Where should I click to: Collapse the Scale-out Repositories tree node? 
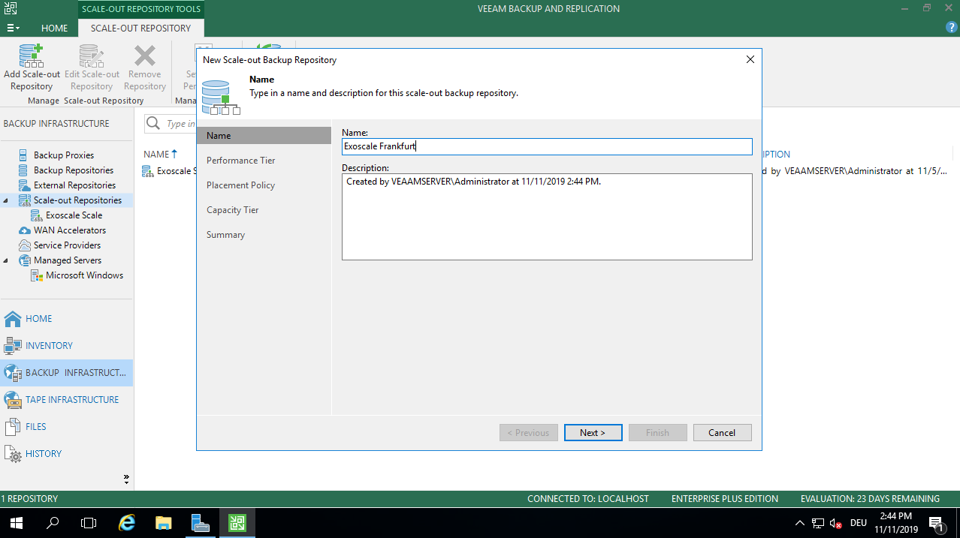tap(7, 201)
